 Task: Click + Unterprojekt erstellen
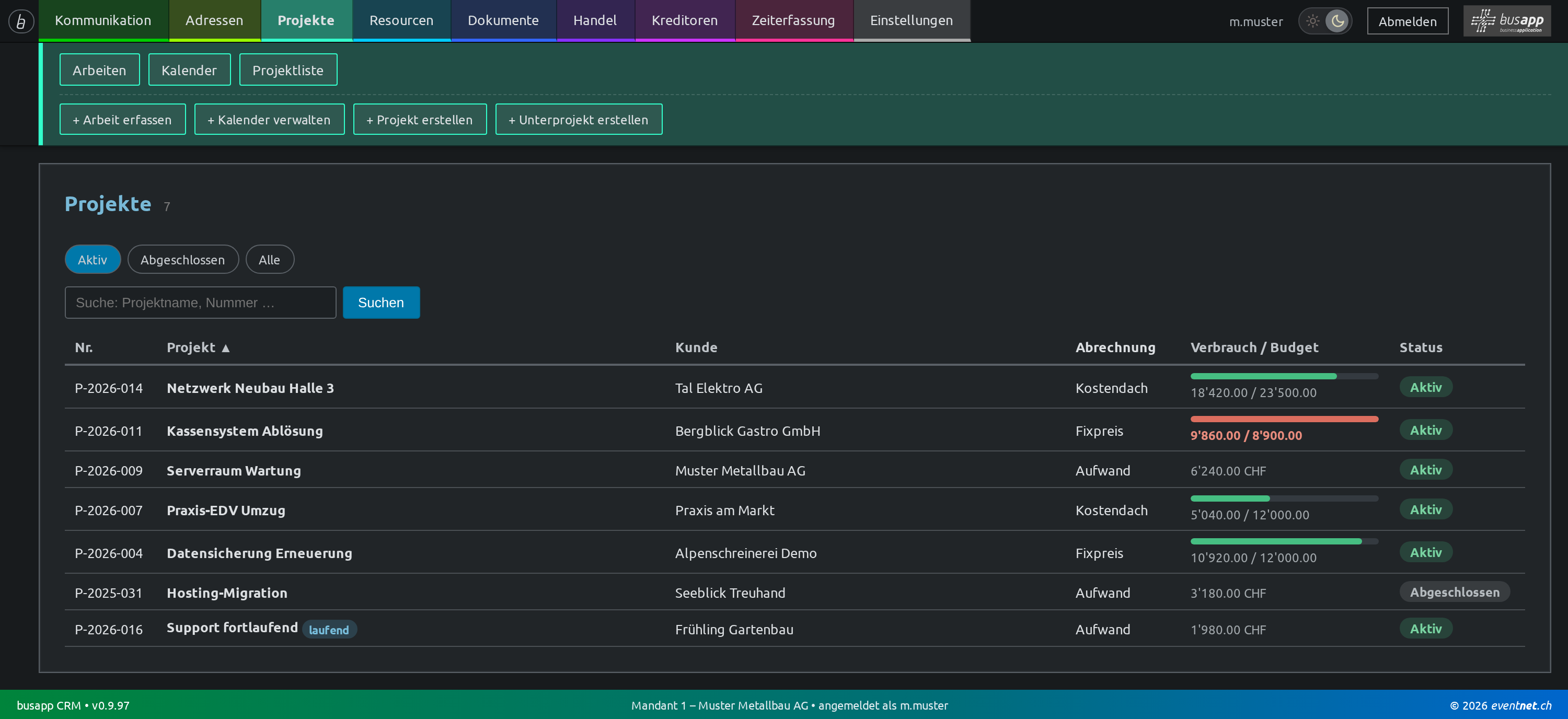click(578, 119)
